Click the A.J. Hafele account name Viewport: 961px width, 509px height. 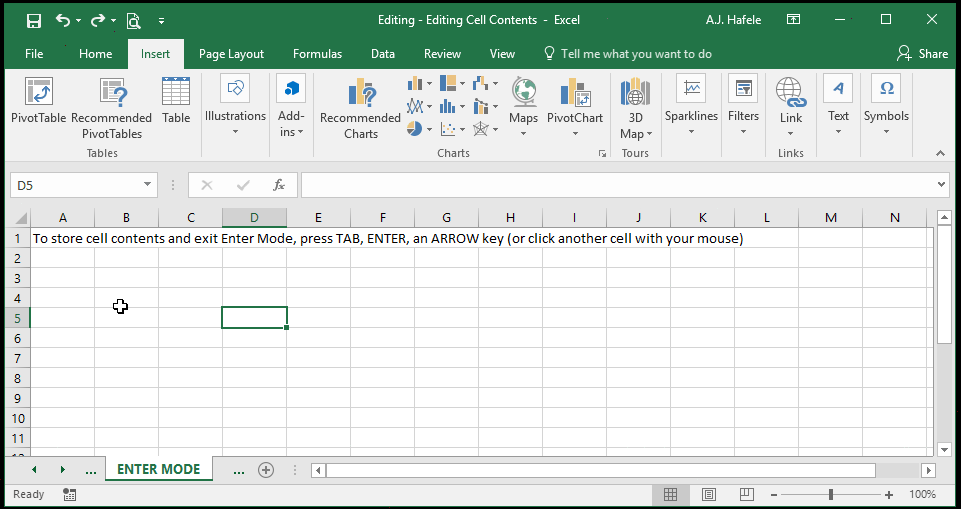pyautogui.click(x=734, y=20)
